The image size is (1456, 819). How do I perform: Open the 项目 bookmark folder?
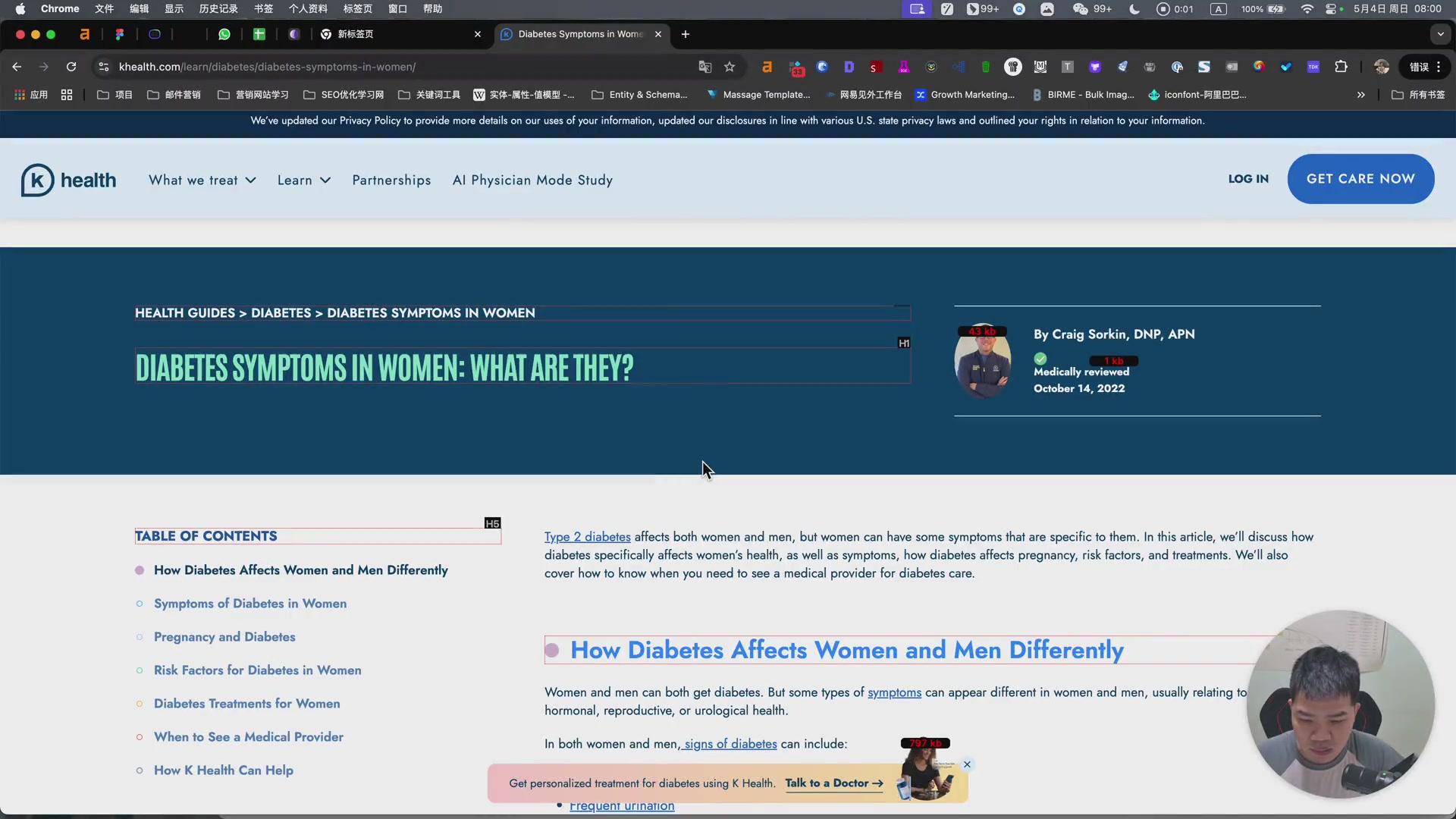click(x=115, y=95)
